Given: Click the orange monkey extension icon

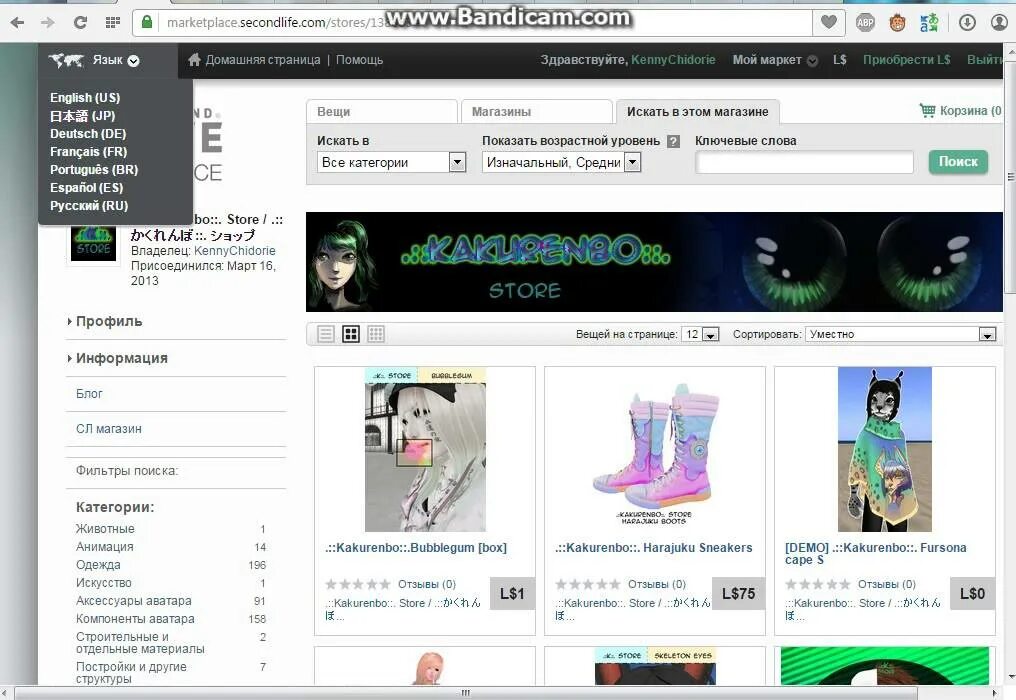Looking at the screenshot, I should [x=897, y=23].
